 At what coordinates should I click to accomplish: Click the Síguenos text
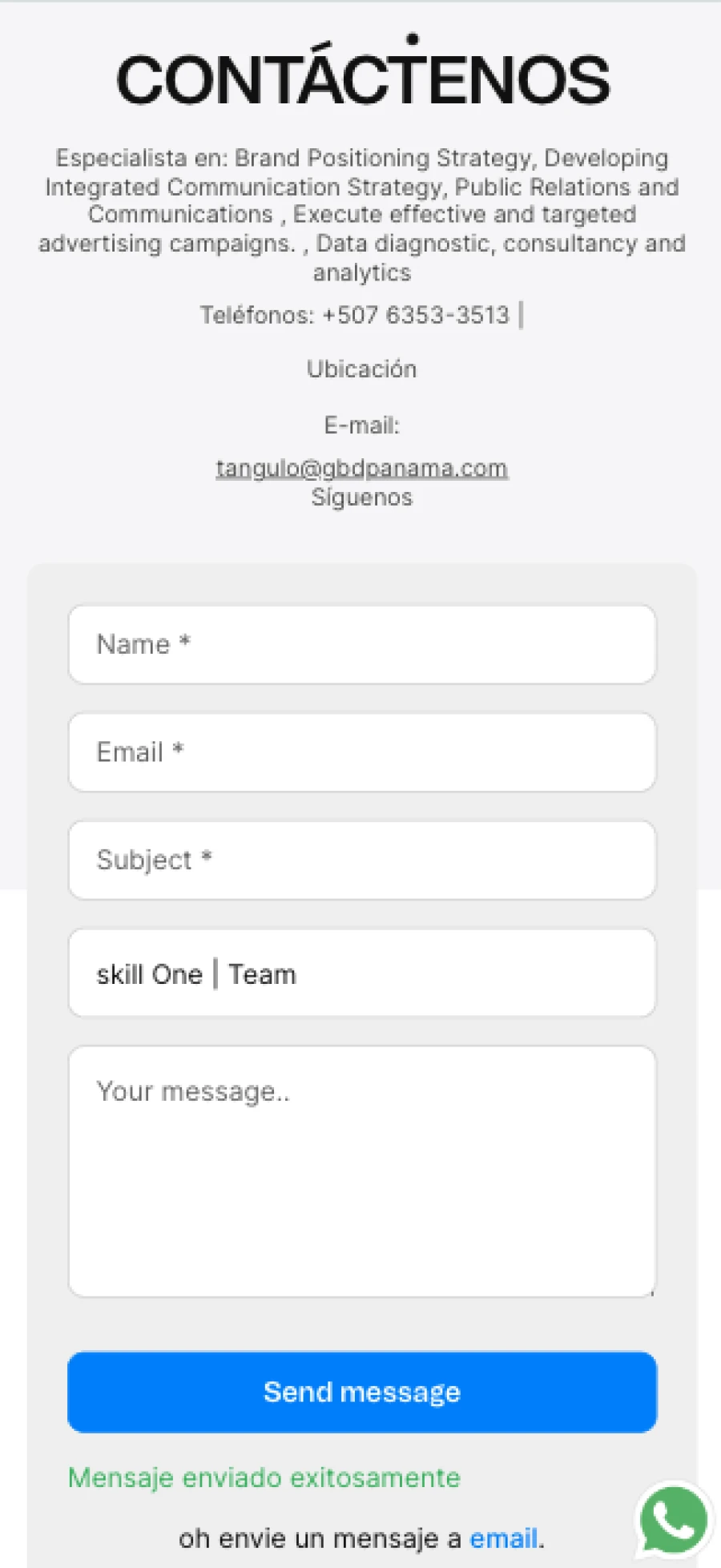(362, 498)
